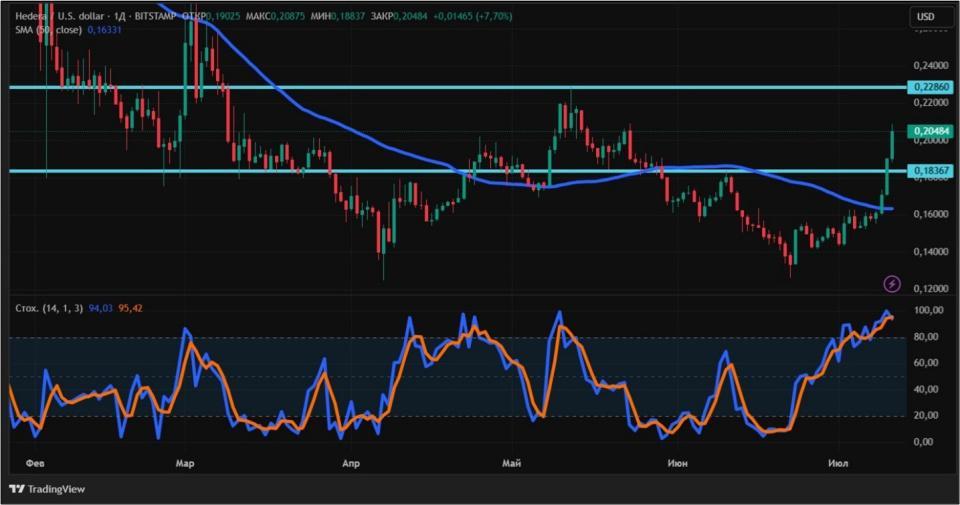Click the purple lightning bolt icon
Screen dimensions: 960x505
click(892, 283)
